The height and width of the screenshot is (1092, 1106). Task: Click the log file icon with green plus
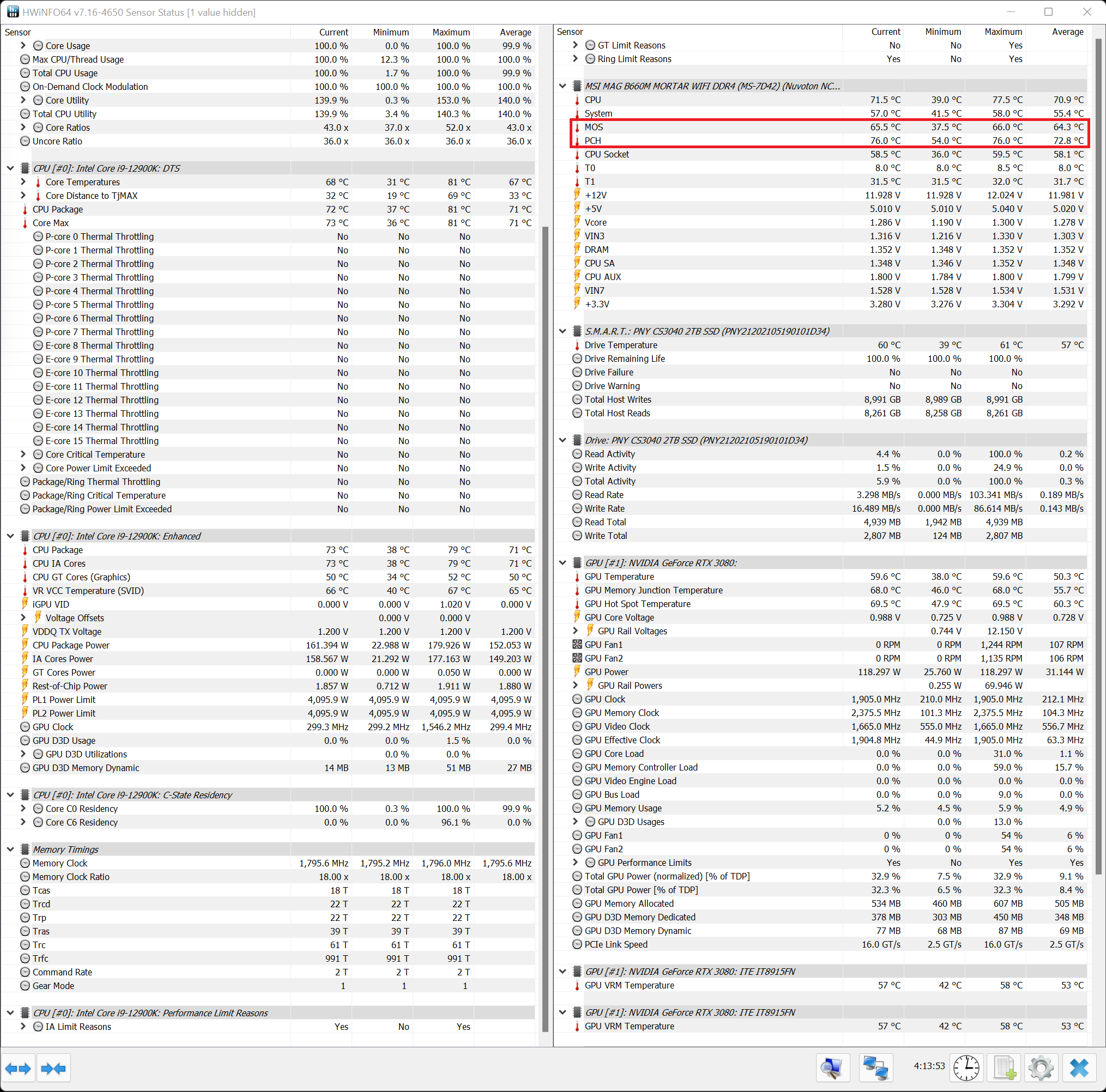(1004, 1068)
